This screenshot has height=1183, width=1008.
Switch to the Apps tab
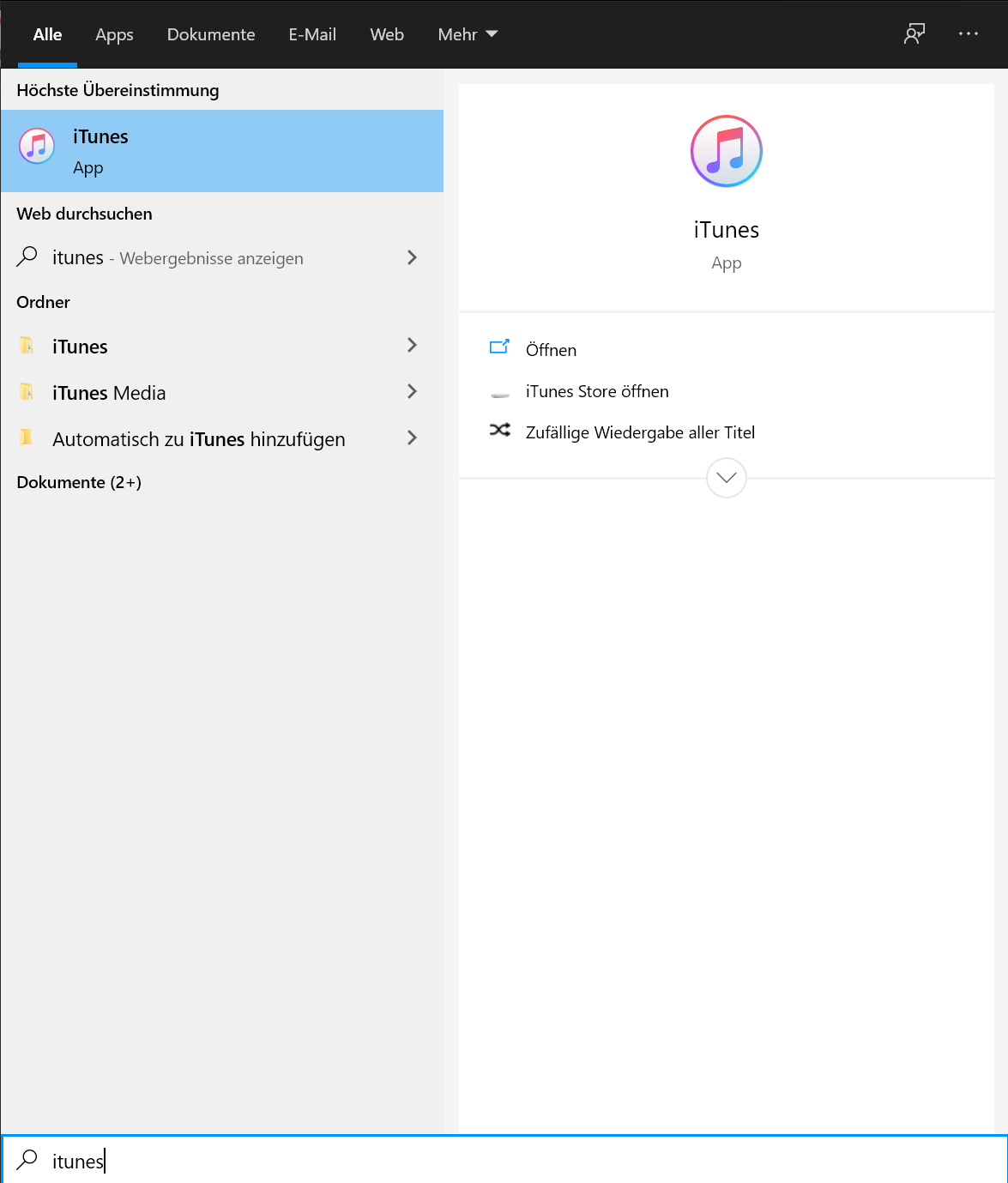coord(114,34)
